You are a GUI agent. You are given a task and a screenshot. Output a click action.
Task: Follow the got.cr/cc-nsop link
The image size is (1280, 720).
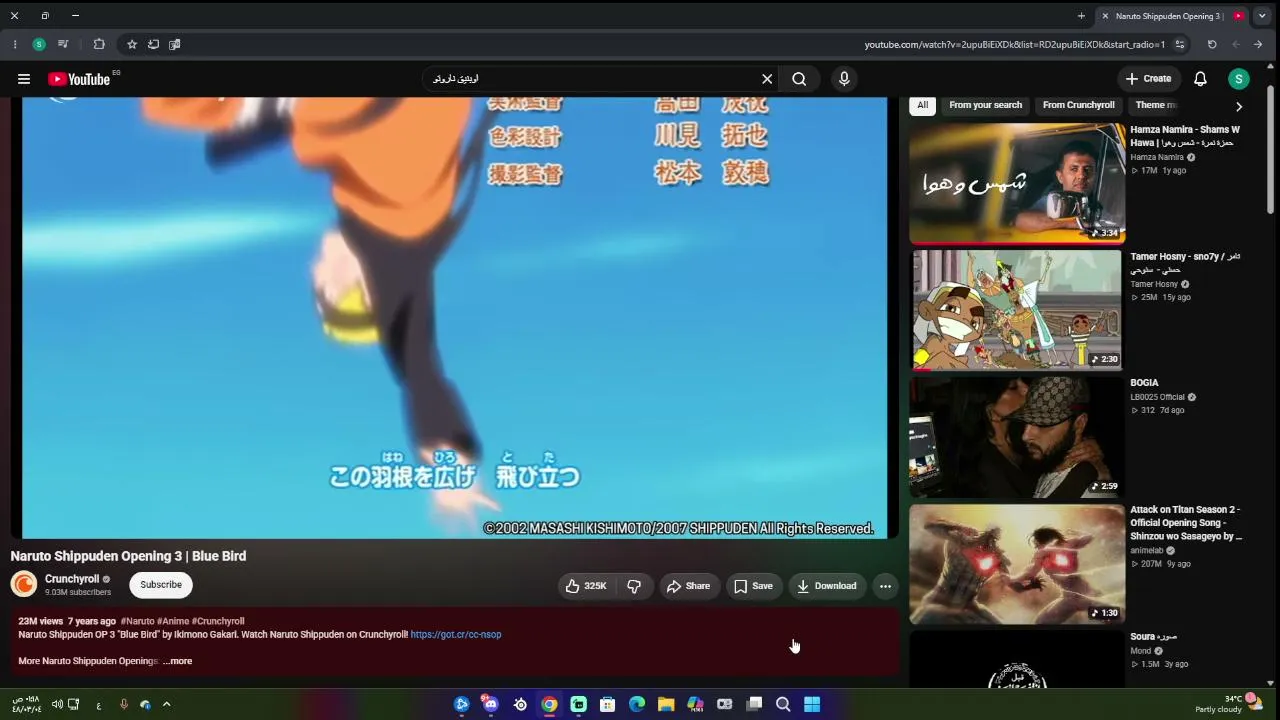[x=456, y=634]
